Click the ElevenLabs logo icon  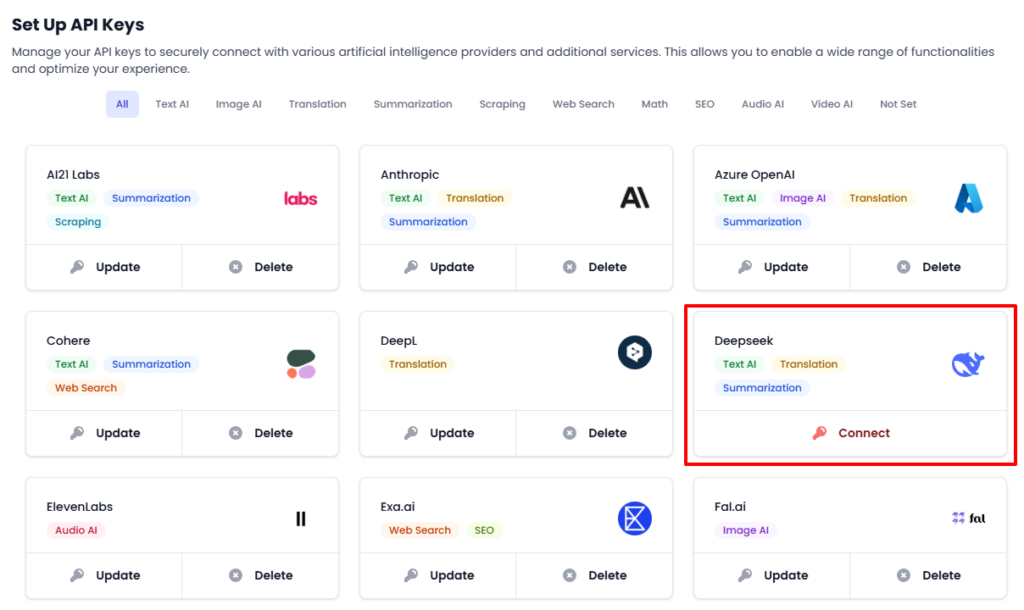[300, 518]
